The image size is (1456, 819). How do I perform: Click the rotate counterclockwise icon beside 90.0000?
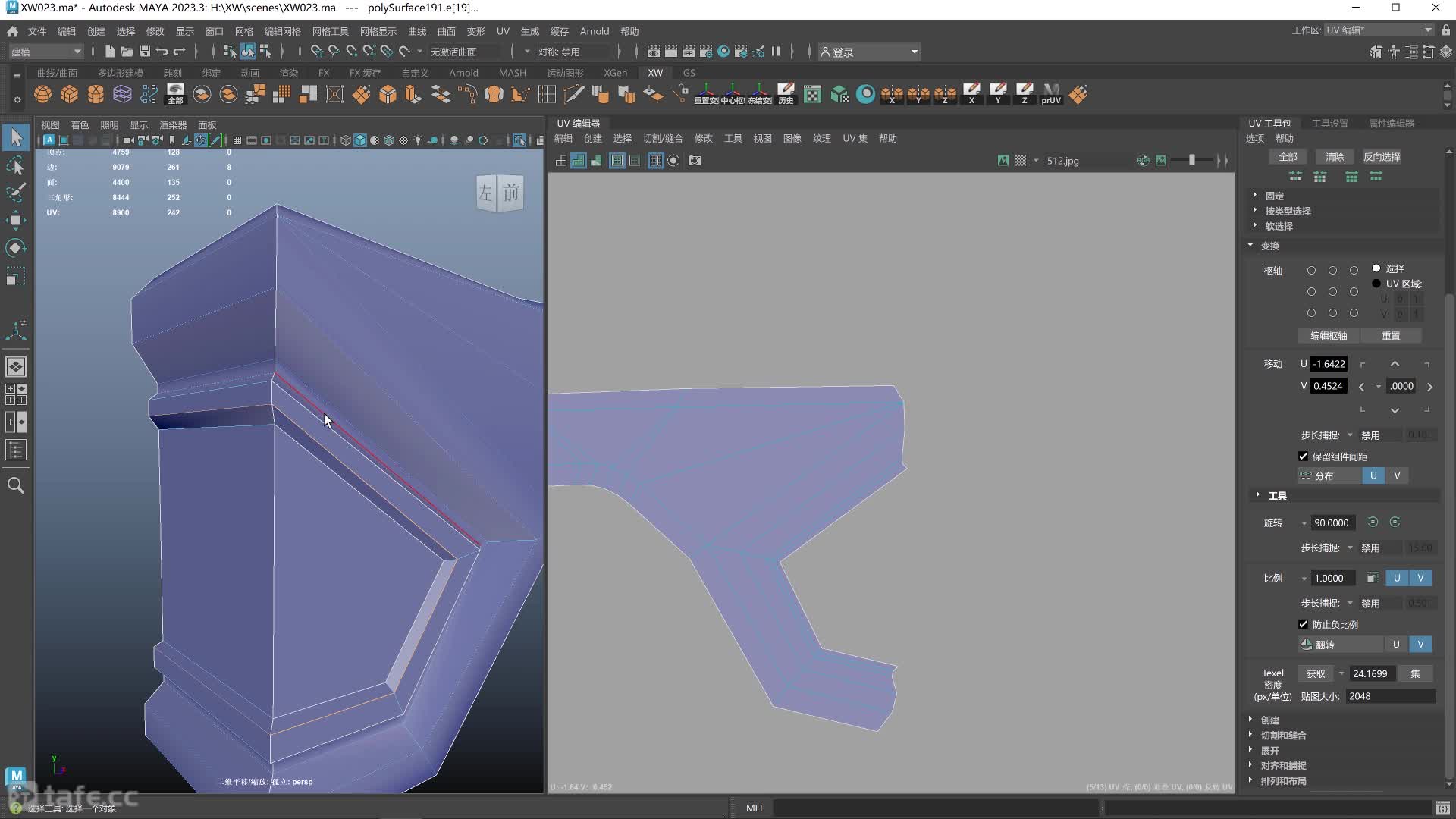pyautogui.click(x=1373, y=522)
